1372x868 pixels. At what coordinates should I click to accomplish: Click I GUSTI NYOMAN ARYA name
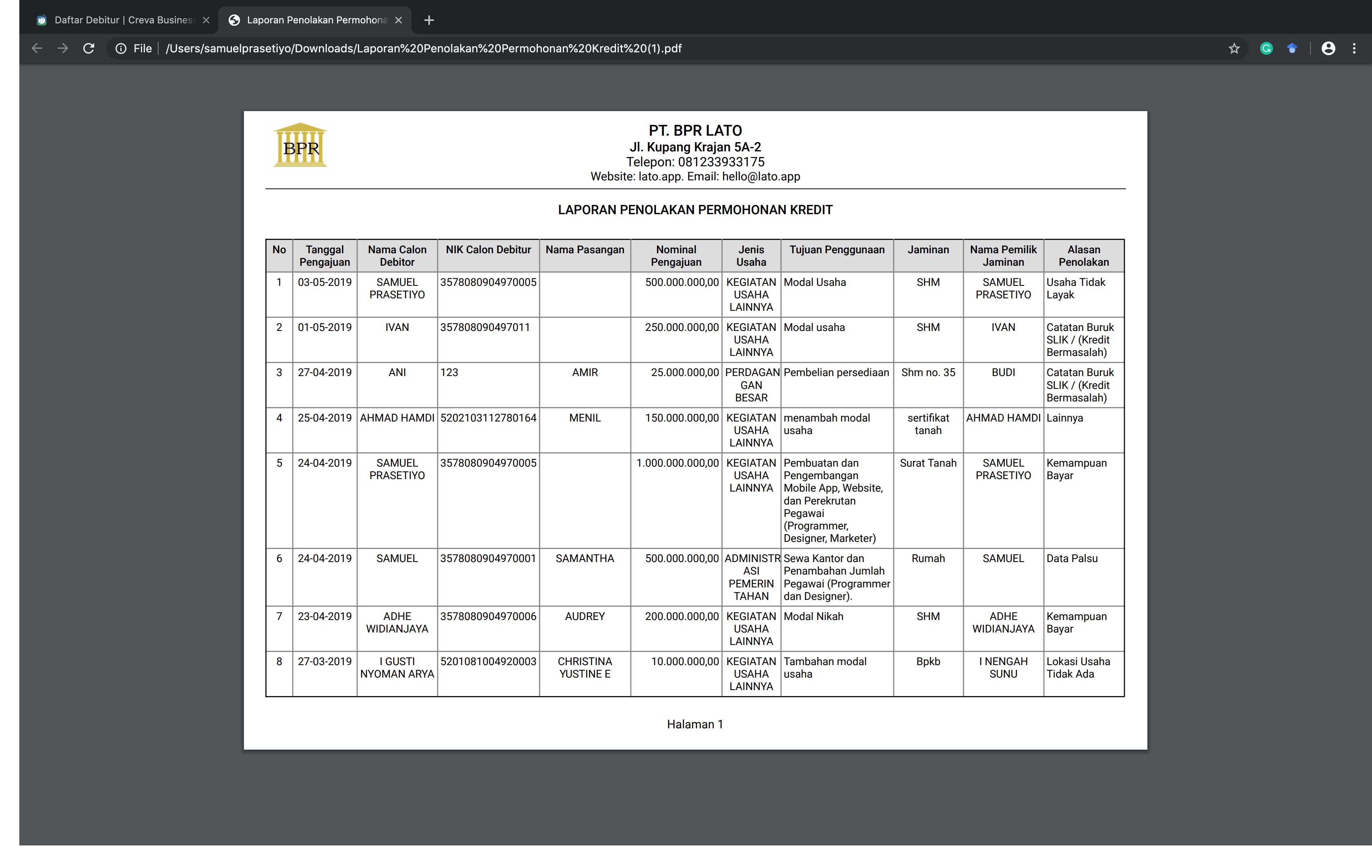click(397, 668)
